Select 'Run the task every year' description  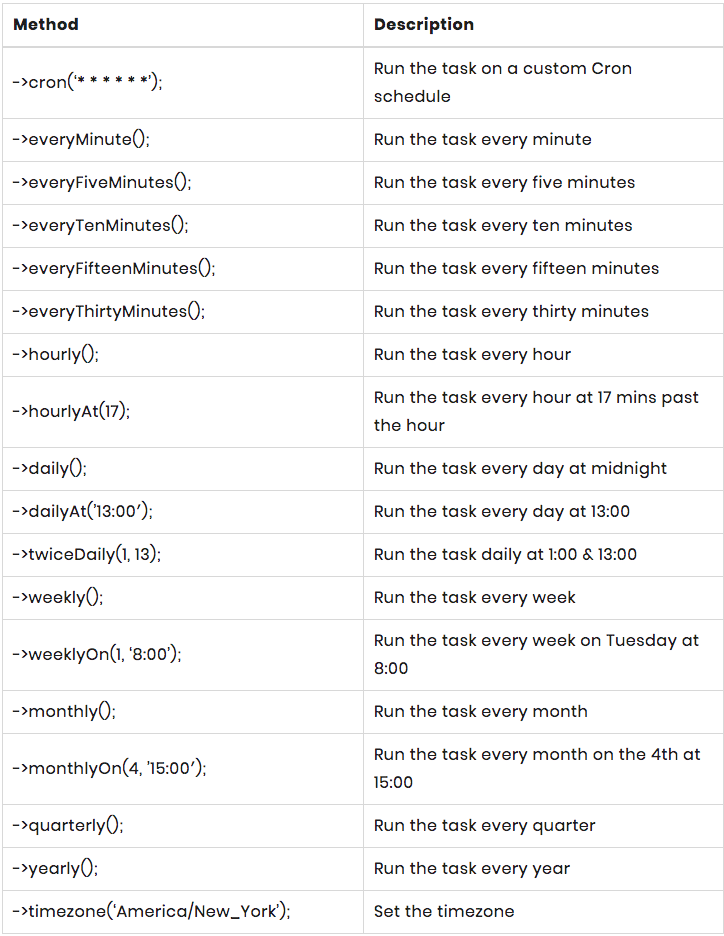472,869
